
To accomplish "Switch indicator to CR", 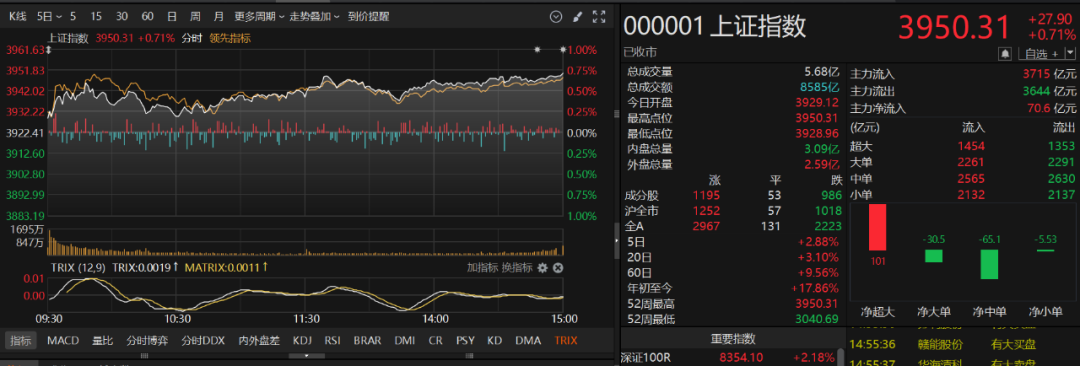I will (x=435, y=340).
